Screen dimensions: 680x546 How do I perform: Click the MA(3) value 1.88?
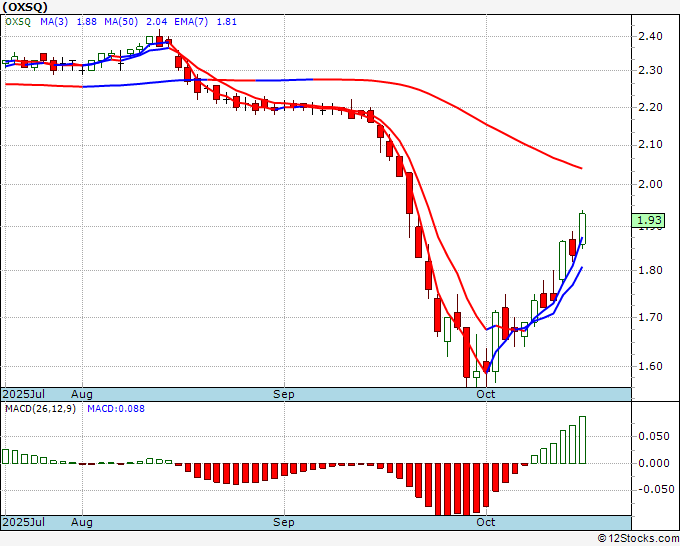click(x=87, y=22)
